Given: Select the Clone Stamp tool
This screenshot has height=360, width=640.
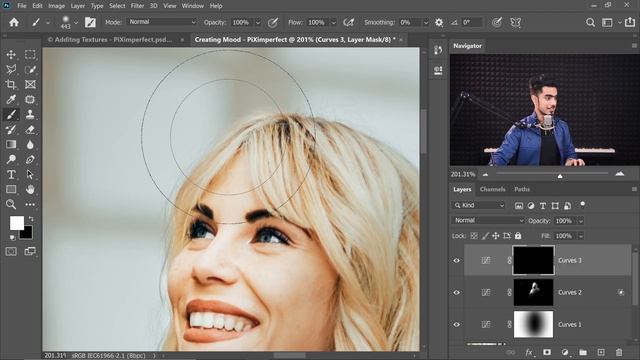Looking at the screenshot, I should click(30, 115).
